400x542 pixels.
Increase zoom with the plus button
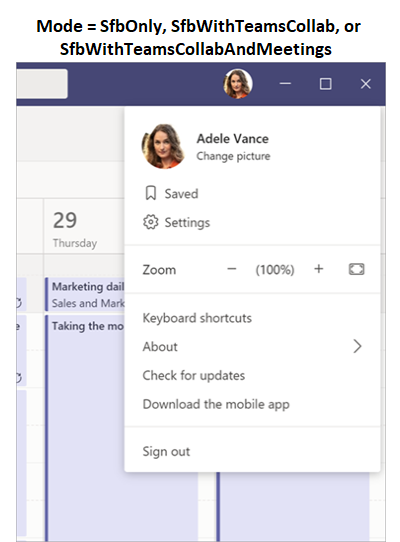tap(318, 269)
